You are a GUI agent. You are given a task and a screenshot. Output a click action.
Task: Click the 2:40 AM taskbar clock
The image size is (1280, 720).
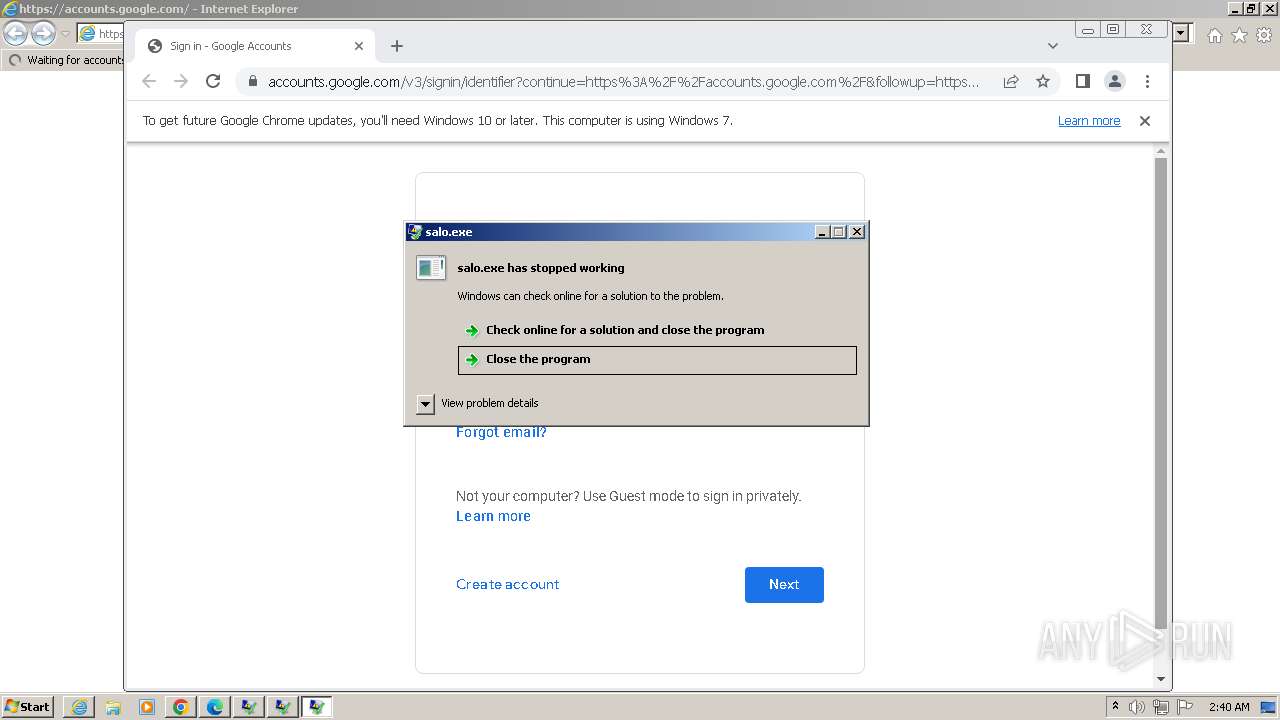(x=1229, y=707)
